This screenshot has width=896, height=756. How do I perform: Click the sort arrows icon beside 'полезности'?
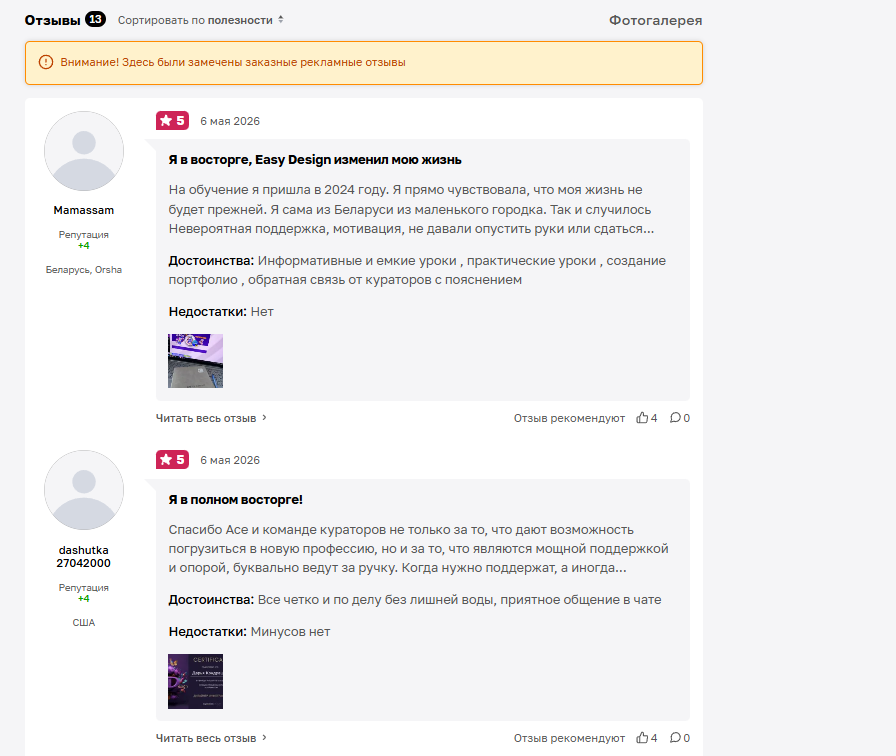(x=281, y=20)
